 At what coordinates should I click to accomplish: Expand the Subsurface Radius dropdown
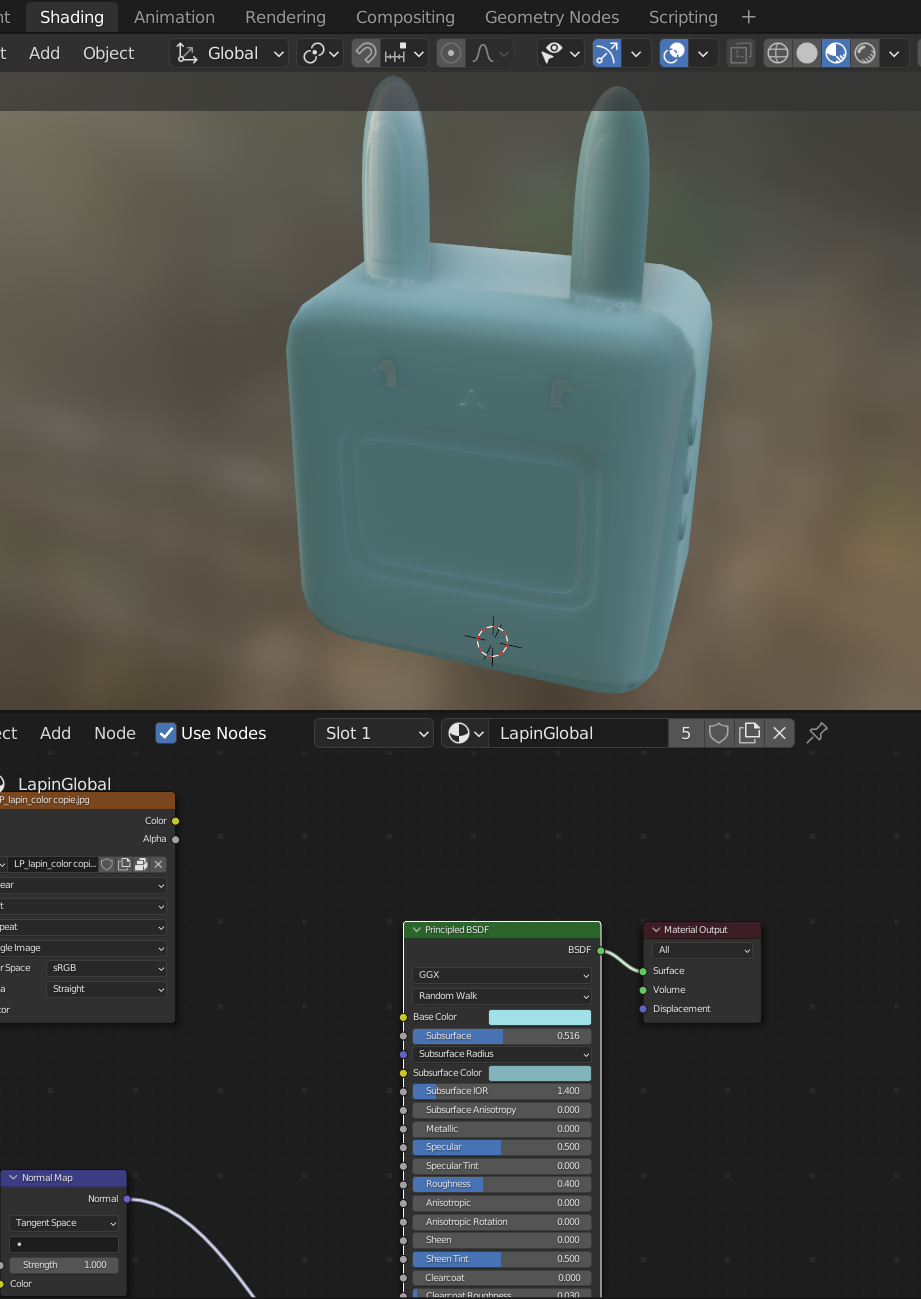502,1054
